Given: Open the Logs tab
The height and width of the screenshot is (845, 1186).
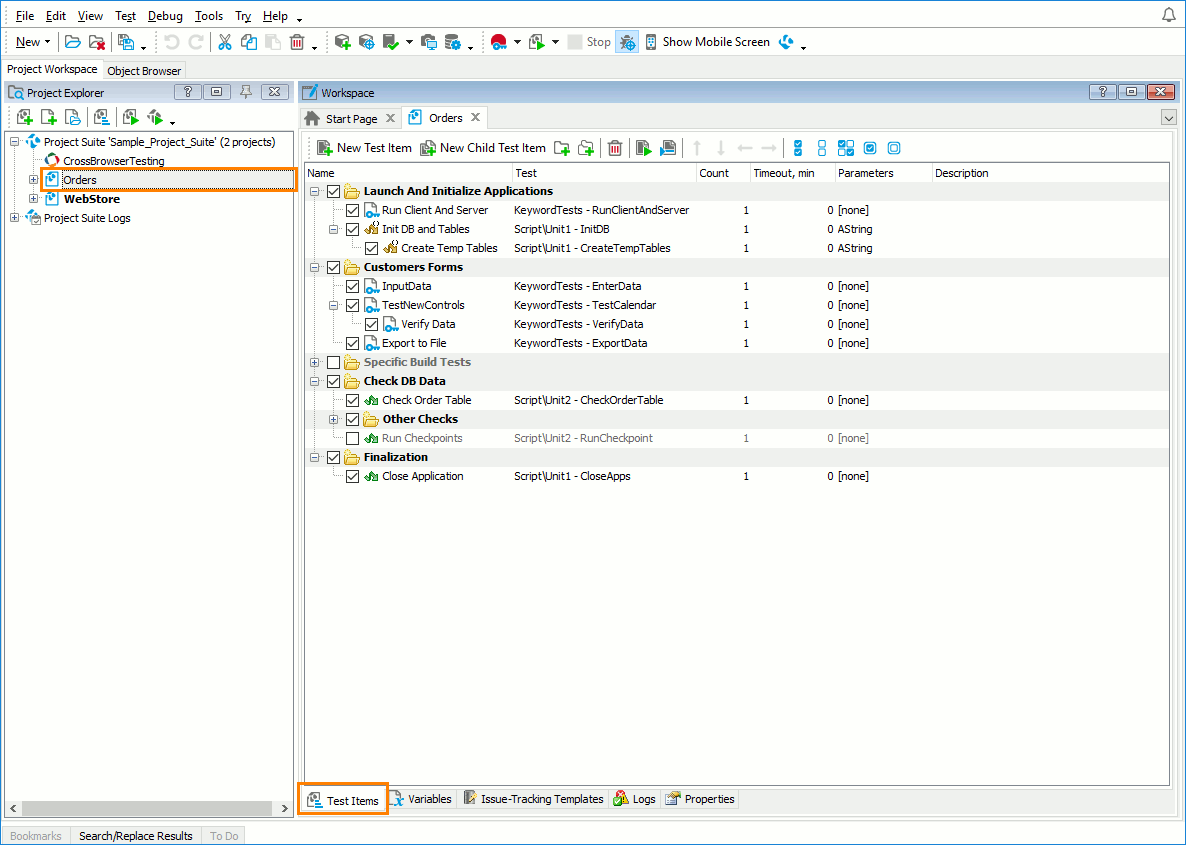Looking at the screenshot, I should pos(635,799).
